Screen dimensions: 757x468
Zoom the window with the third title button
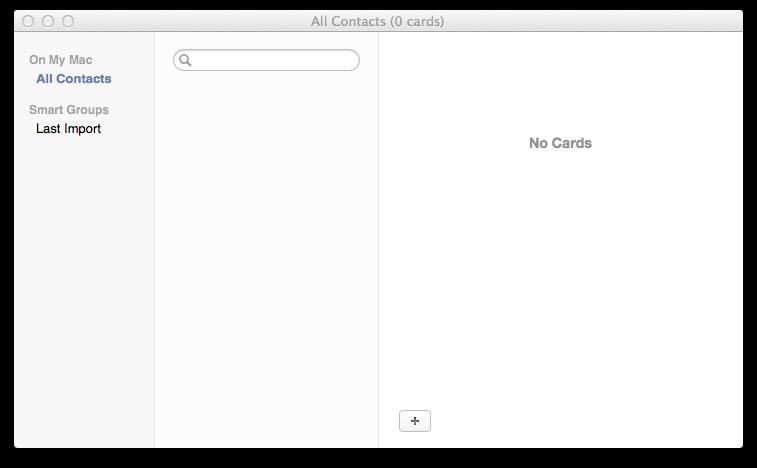(x=68, y=21)
